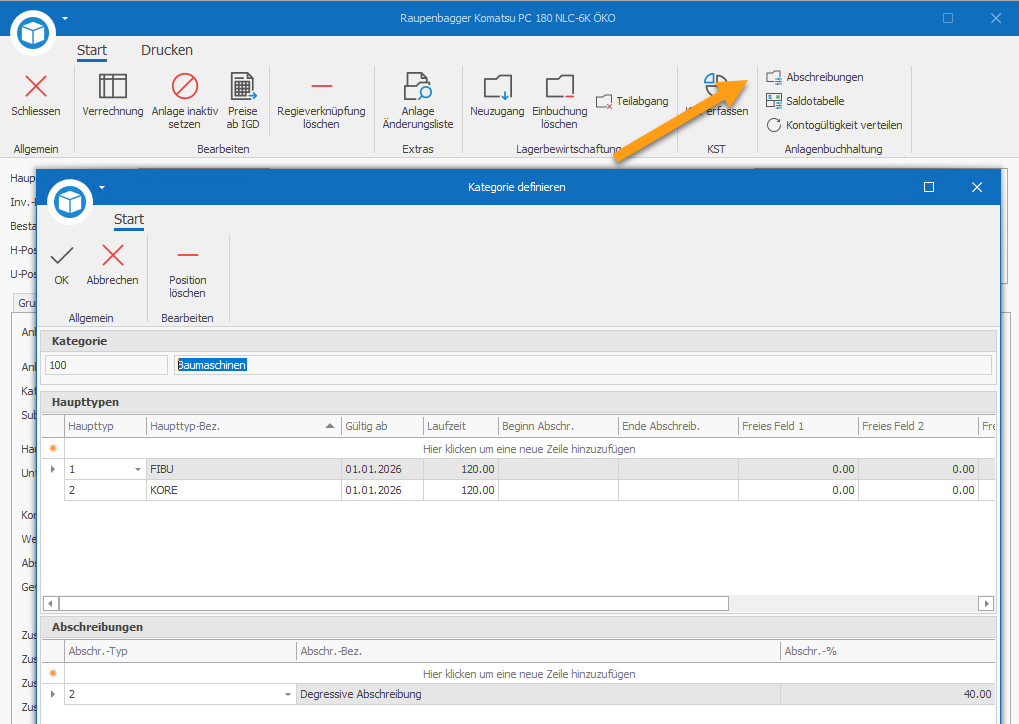Switch to Drucken tab in main window

(167, 50)
